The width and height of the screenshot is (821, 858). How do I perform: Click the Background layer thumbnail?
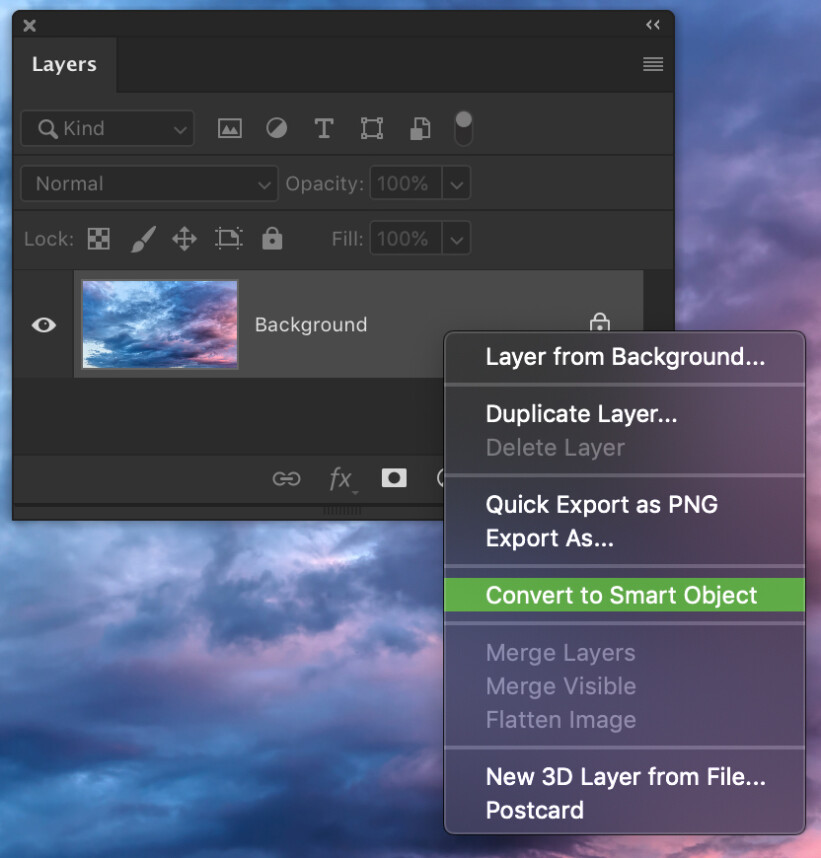(159, 324)
